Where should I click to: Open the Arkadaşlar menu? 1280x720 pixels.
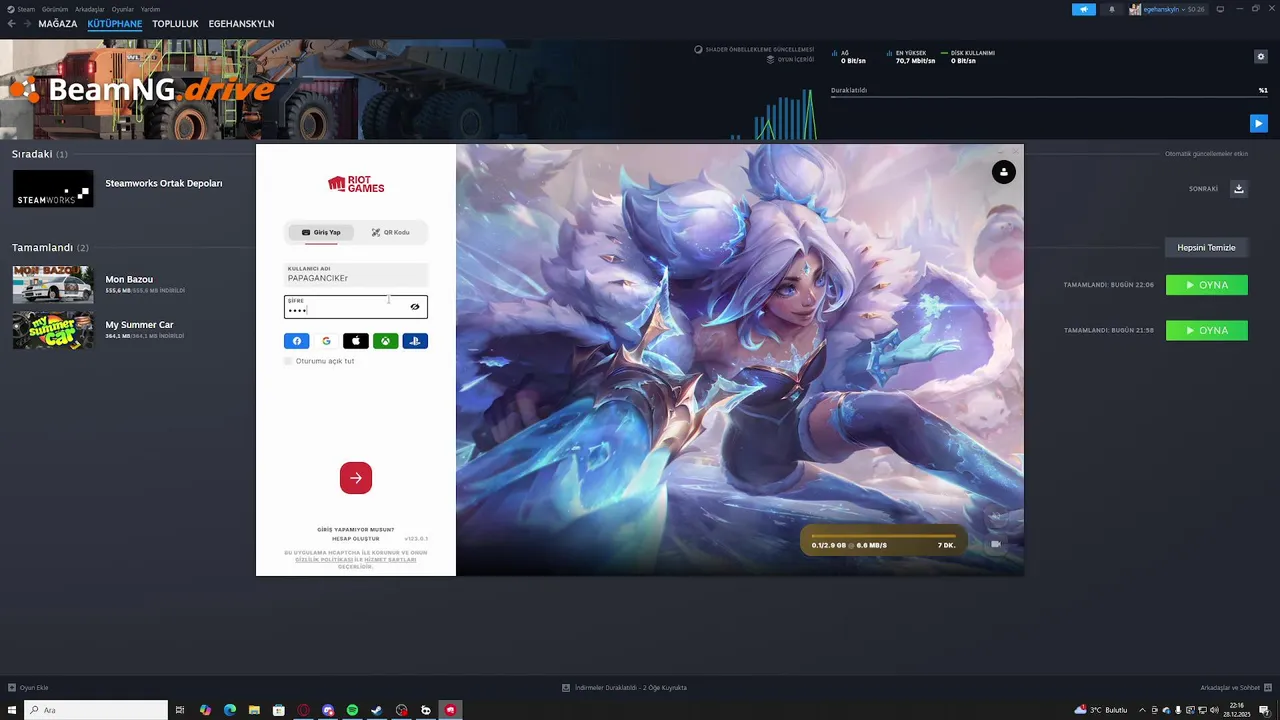89,9
